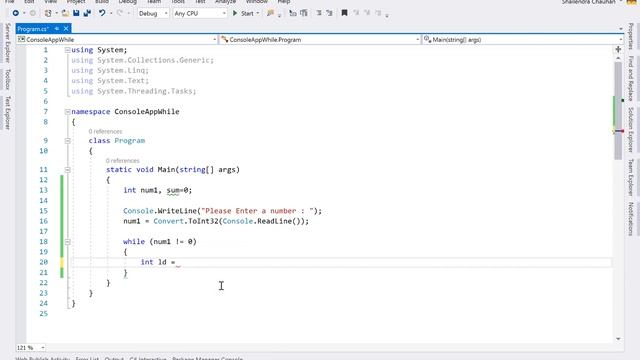Click the comment selected lines icon
This screenshot has height=360, width=640.
[x=304, y=13]
